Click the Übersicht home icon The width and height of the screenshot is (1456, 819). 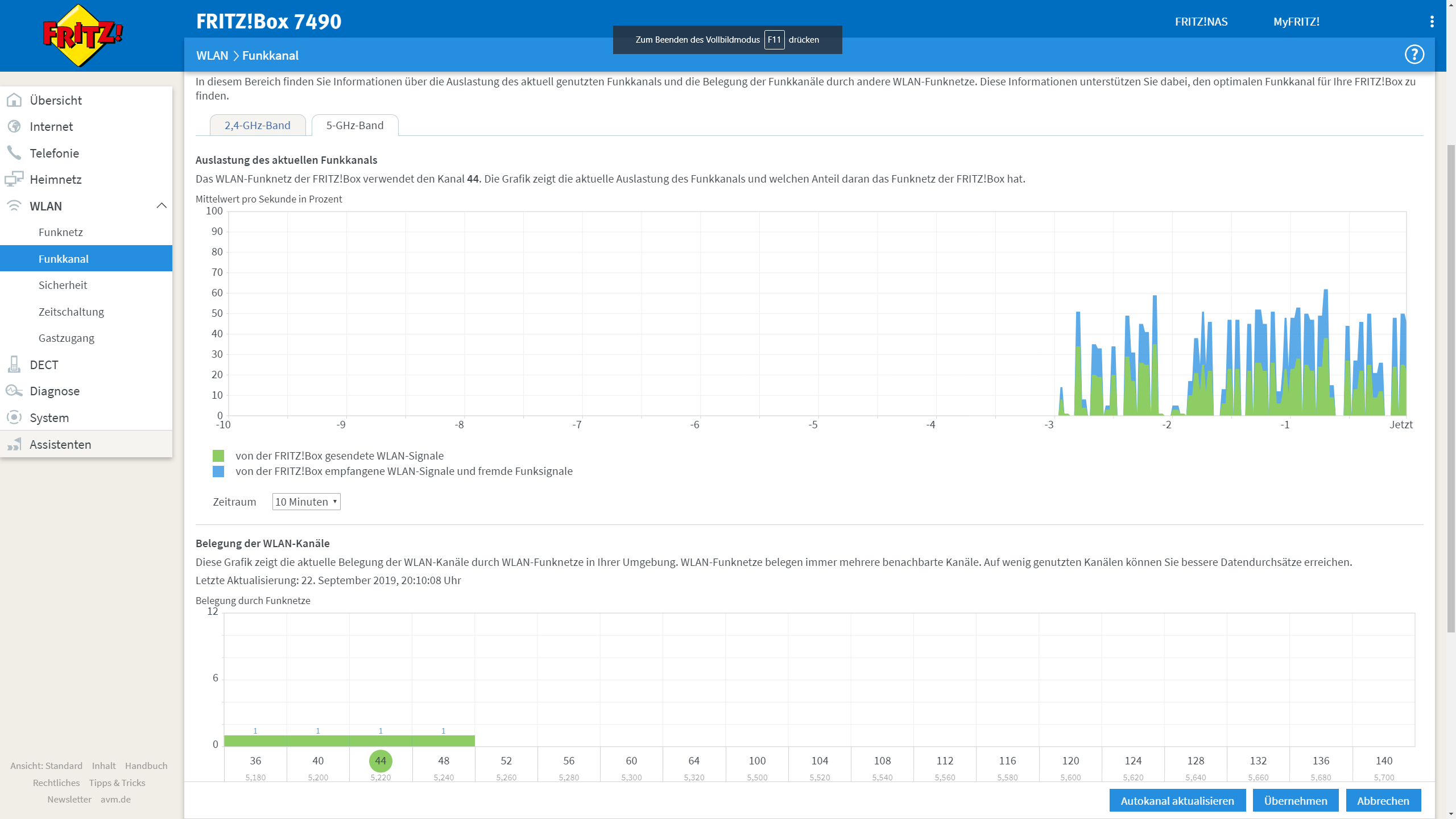[x=14, y=100]
